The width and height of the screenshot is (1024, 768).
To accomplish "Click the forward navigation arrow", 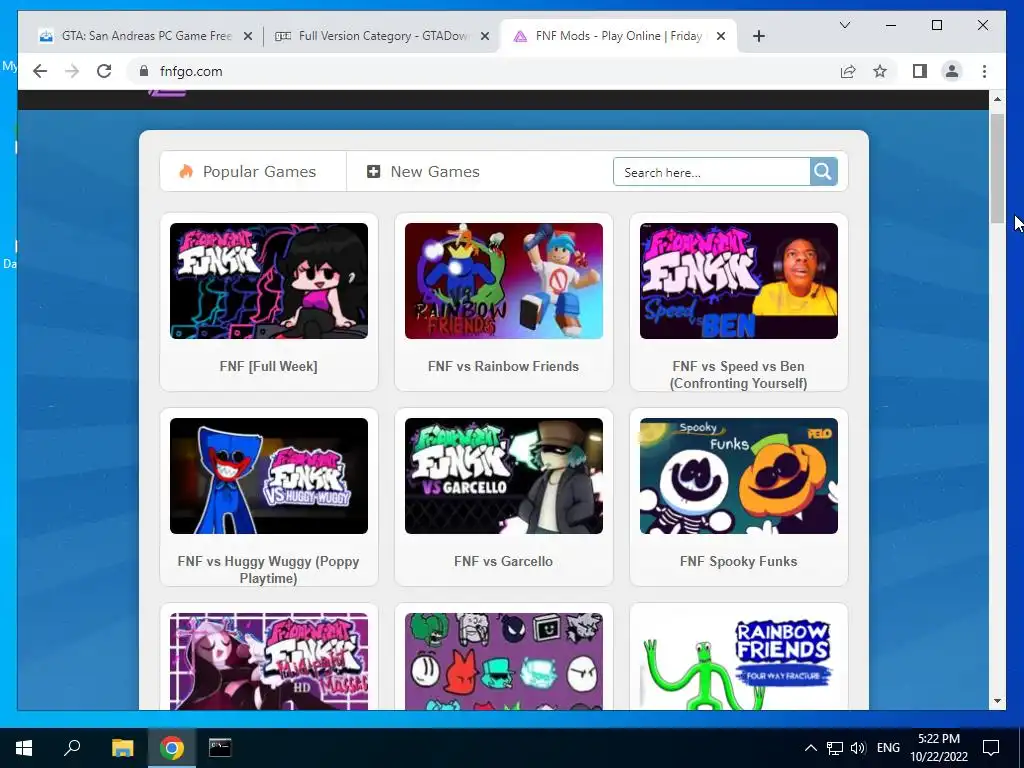I will (x=72, y=71).
